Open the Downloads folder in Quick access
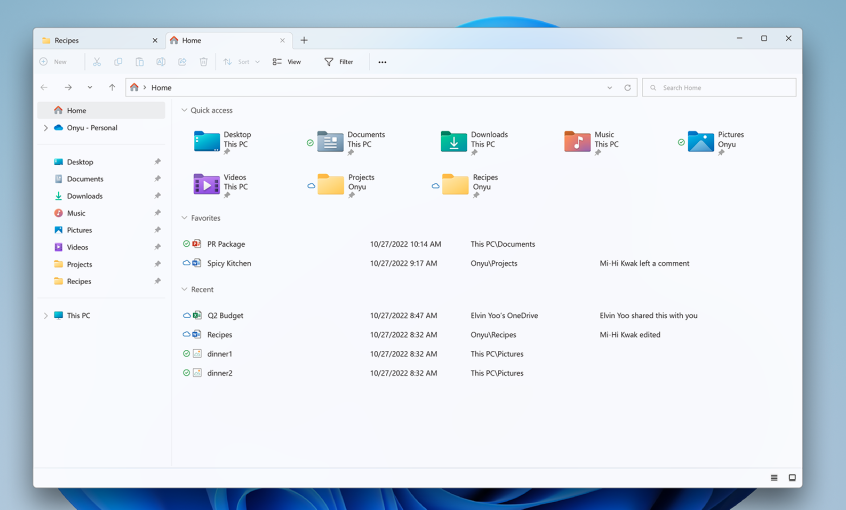This screenshot has height=510, width=846. pos(454,141)
